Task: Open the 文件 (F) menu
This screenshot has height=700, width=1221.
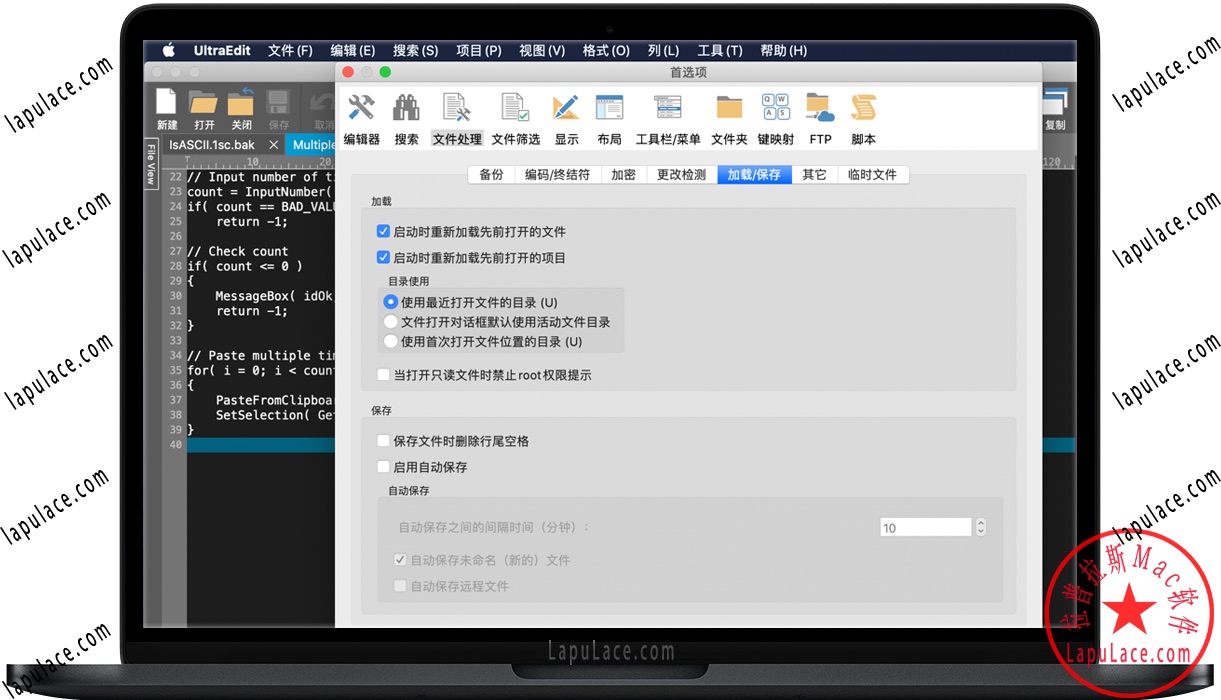Action: click(x=290, y=51)
